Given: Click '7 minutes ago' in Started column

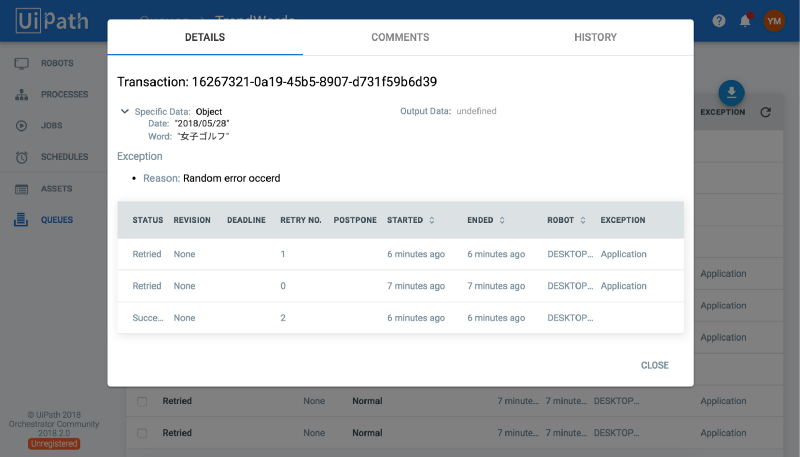Looking at the screenshot, I should tap(416, 286).
